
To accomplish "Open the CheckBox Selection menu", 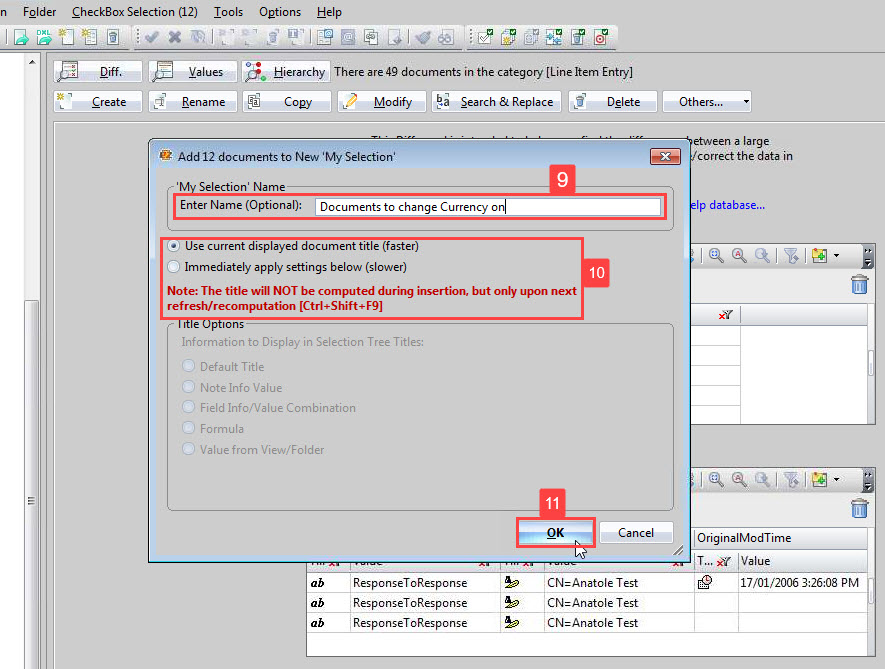I will coord(134,11).
